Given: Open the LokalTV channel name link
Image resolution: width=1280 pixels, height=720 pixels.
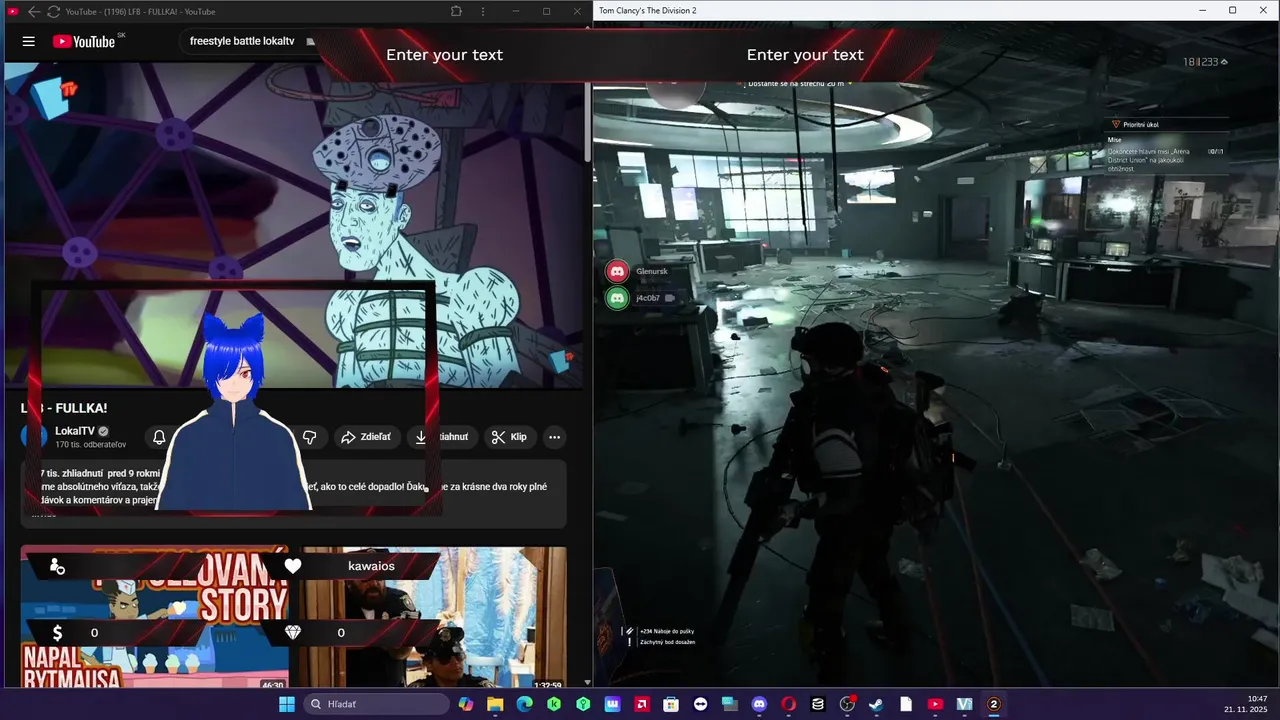Looking at the screenshot, I should (x=75, y=431).
